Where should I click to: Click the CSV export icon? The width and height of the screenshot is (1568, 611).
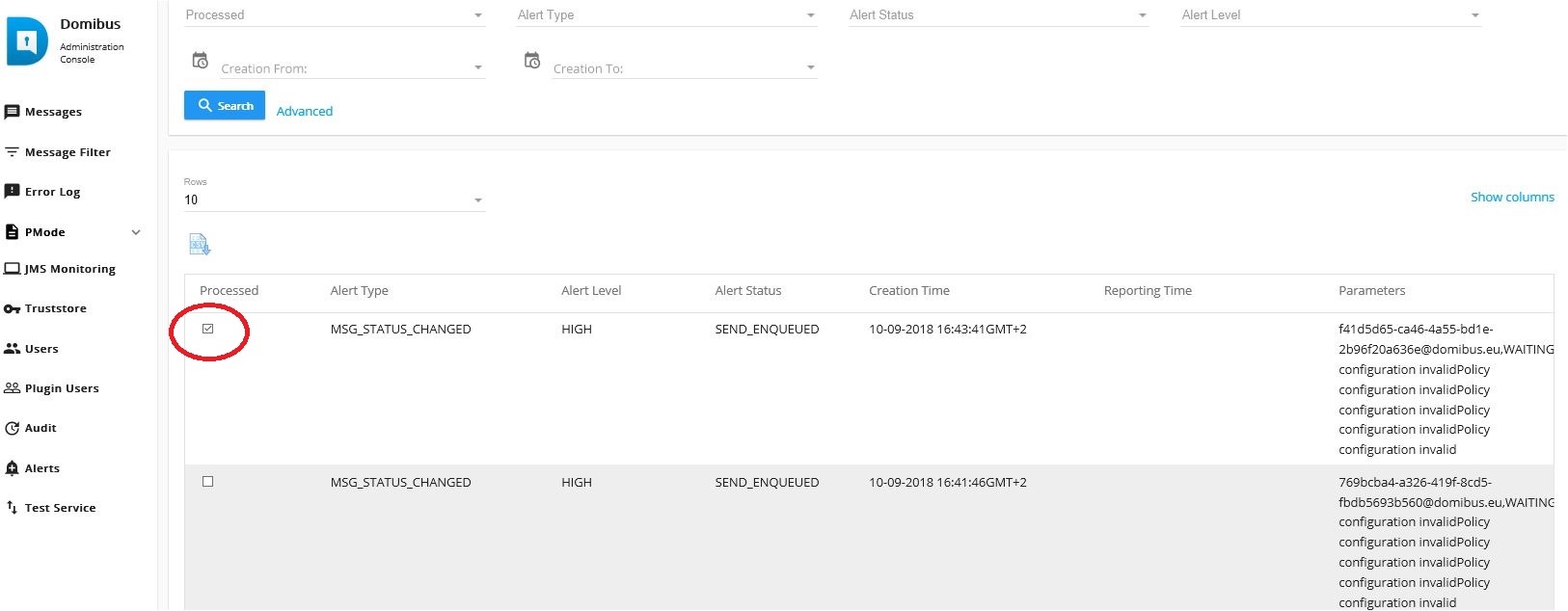tap(200, 245)
